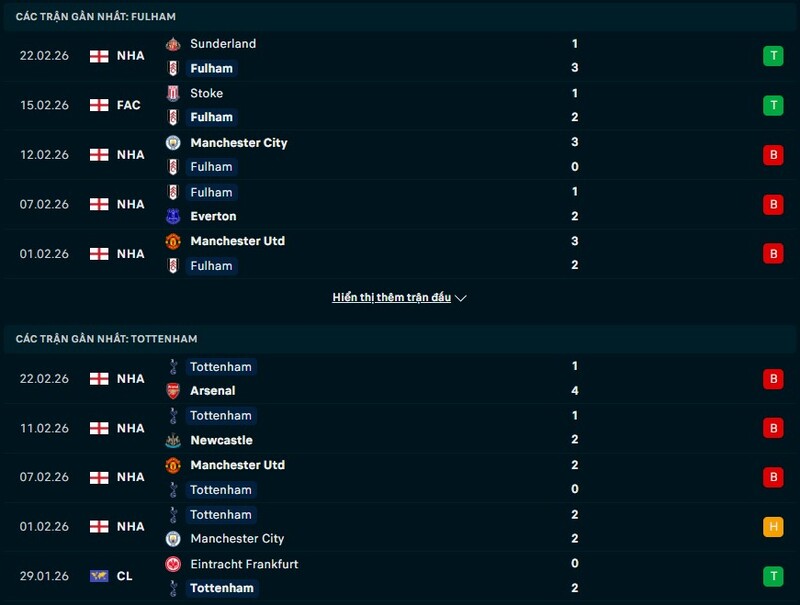
Task: Click red B badge for Arsenal match
Action: 772,379
